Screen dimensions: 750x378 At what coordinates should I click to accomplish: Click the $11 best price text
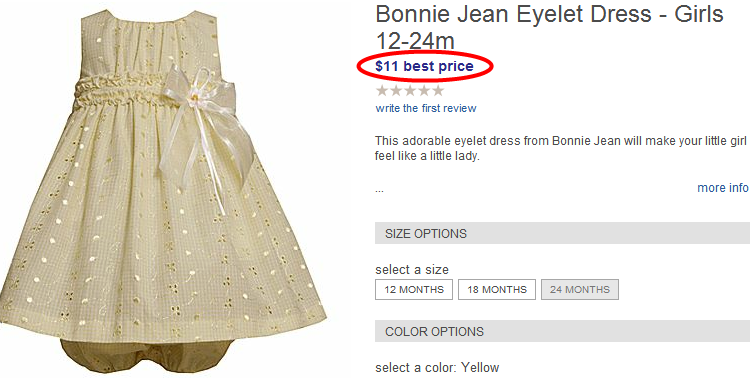tap(424, 66)
